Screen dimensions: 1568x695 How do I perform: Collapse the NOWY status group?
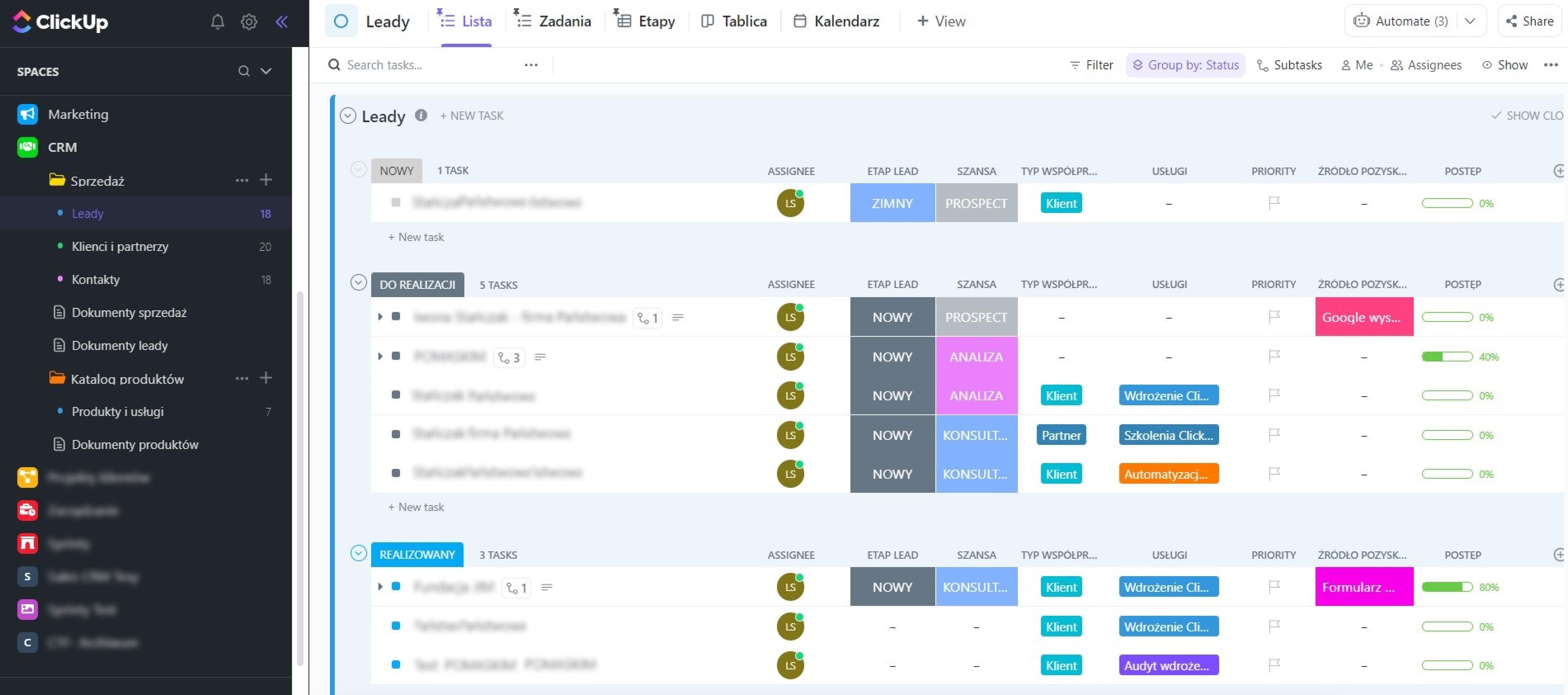[358, 169]
